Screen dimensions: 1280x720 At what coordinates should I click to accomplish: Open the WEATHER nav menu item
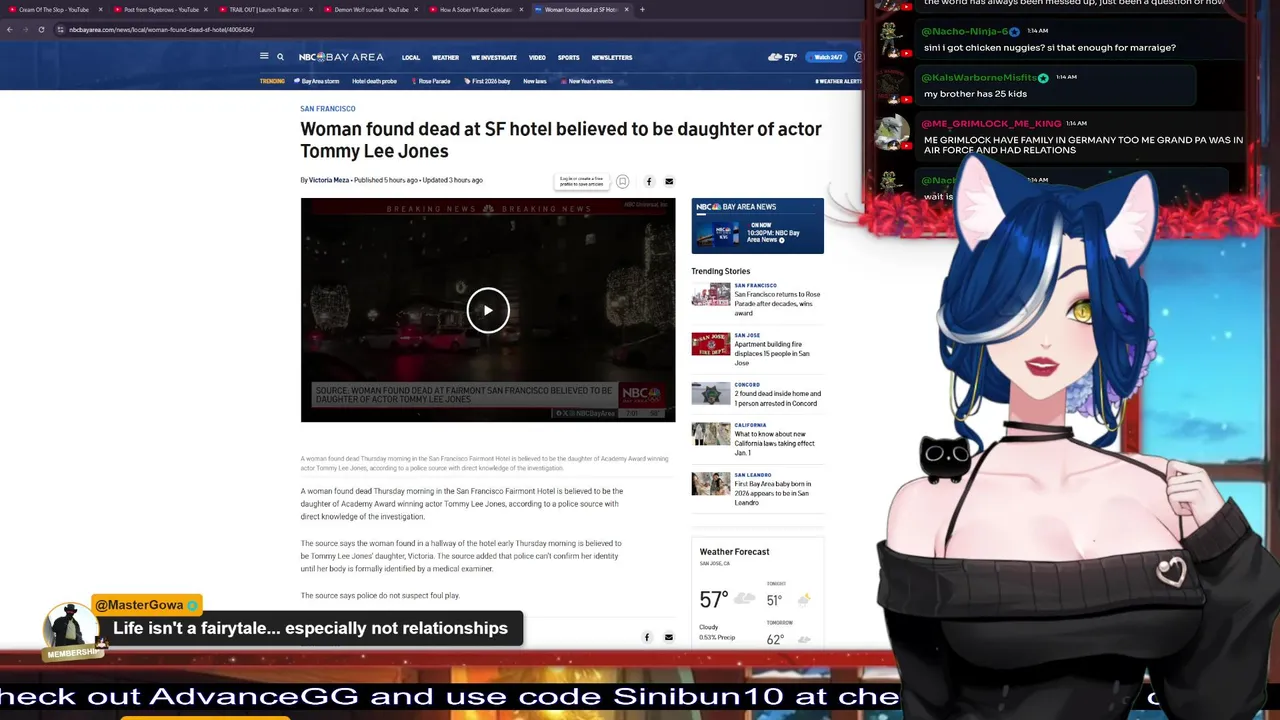pos(445,57)
